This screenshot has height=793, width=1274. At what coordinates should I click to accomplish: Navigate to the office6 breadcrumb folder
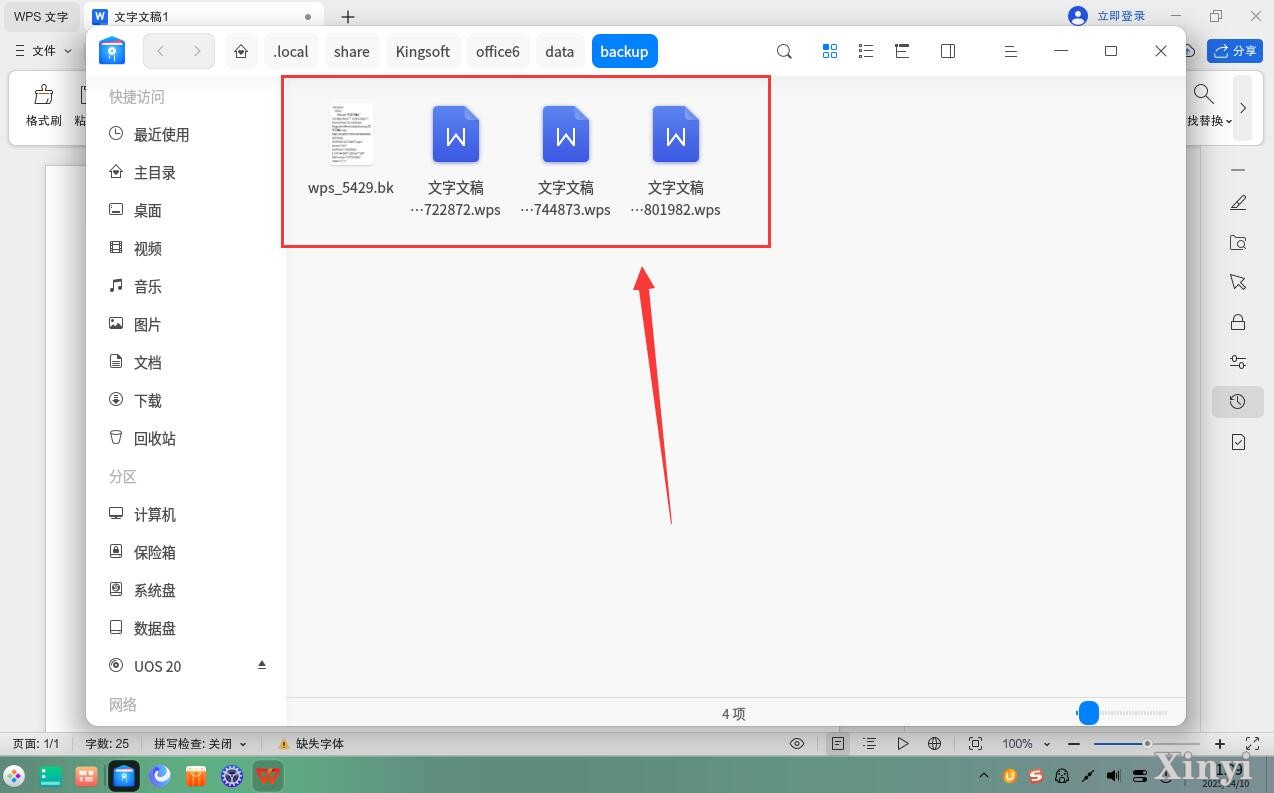click(x=498, y=51)
